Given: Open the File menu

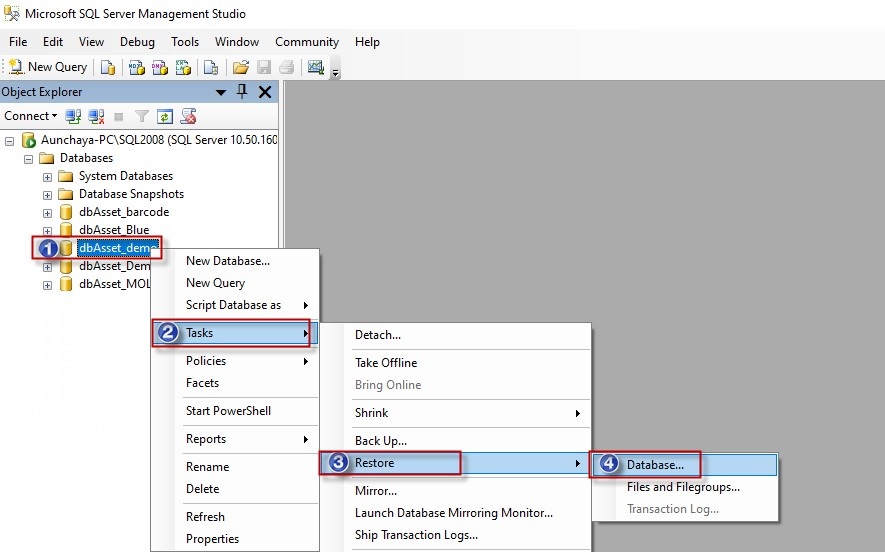Looking at the screenshot, I should (18, 42).
